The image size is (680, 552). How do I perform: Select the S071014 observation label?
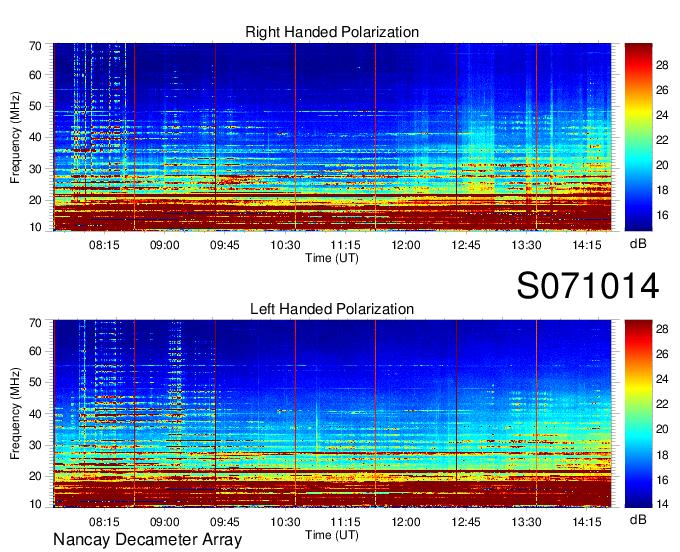pos(588,286)
